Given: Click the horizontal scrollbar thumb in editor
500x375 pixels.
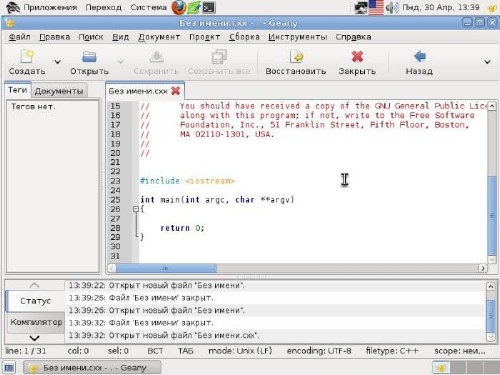Looking at the screenshot, I should (166, 268).
